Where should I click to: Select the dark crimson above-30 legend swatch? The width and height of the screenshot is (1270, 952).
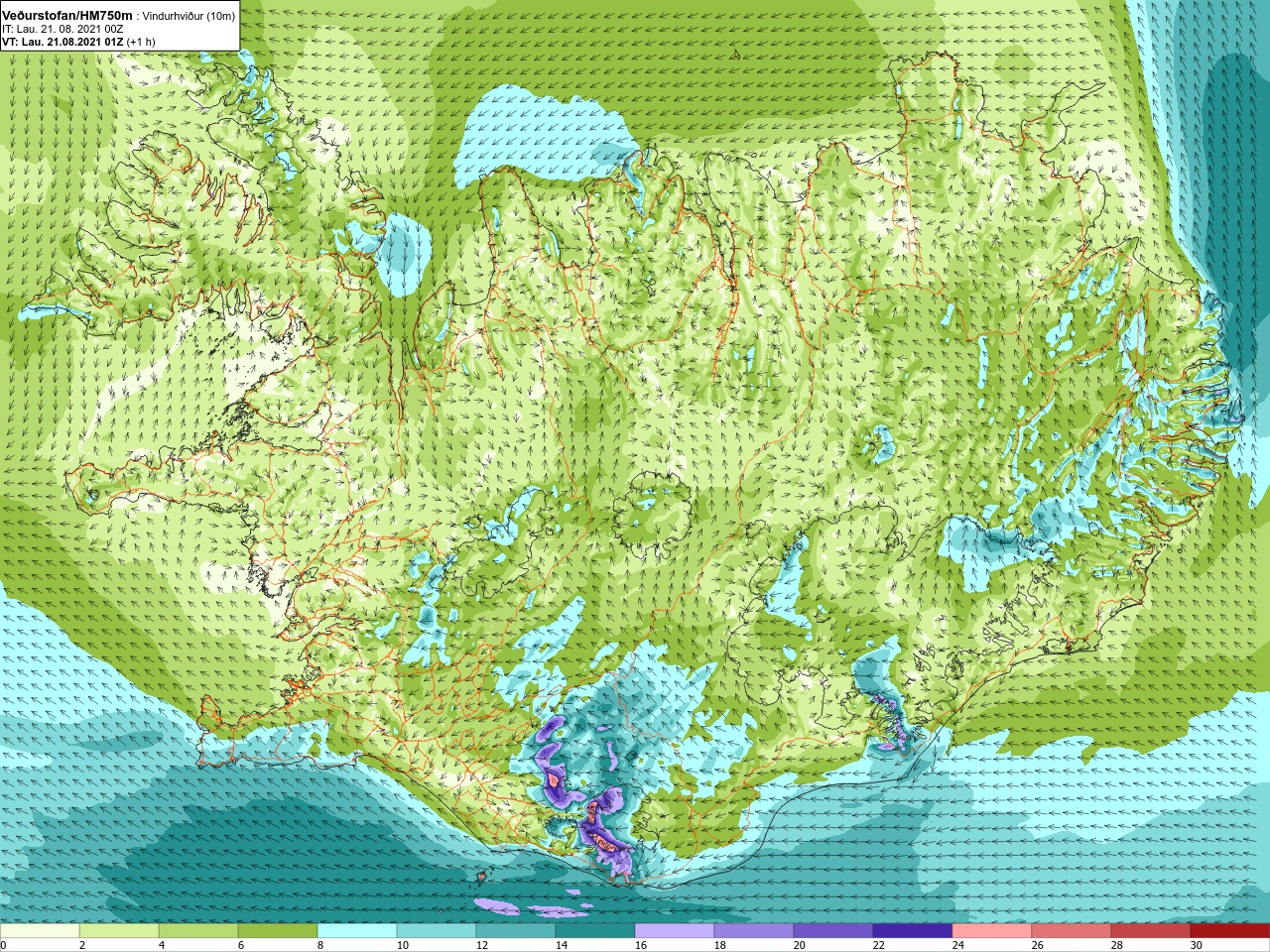[1230, 931]
